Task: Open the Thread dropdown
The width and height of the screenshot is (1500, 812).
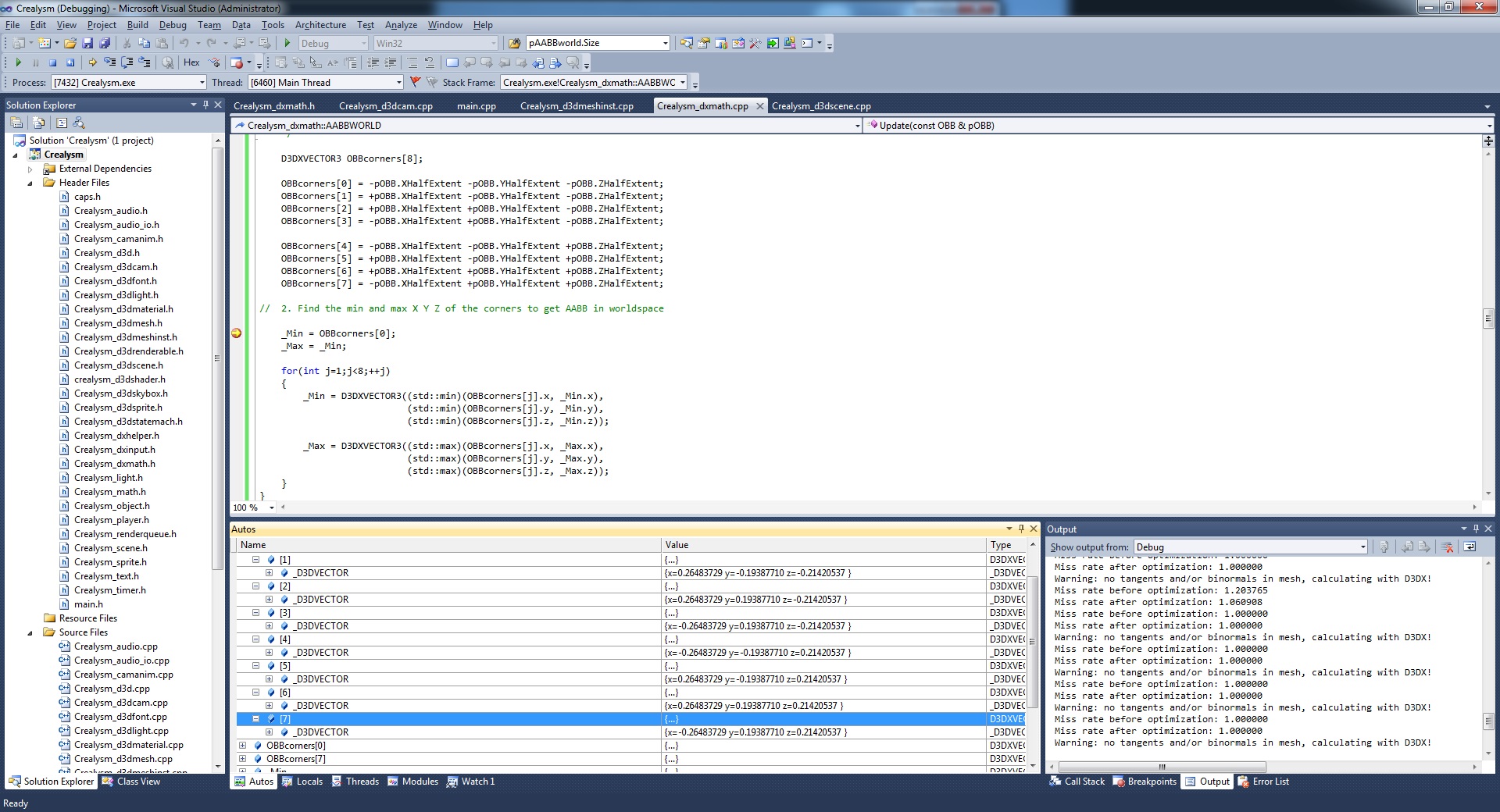Action: (398, 83)
